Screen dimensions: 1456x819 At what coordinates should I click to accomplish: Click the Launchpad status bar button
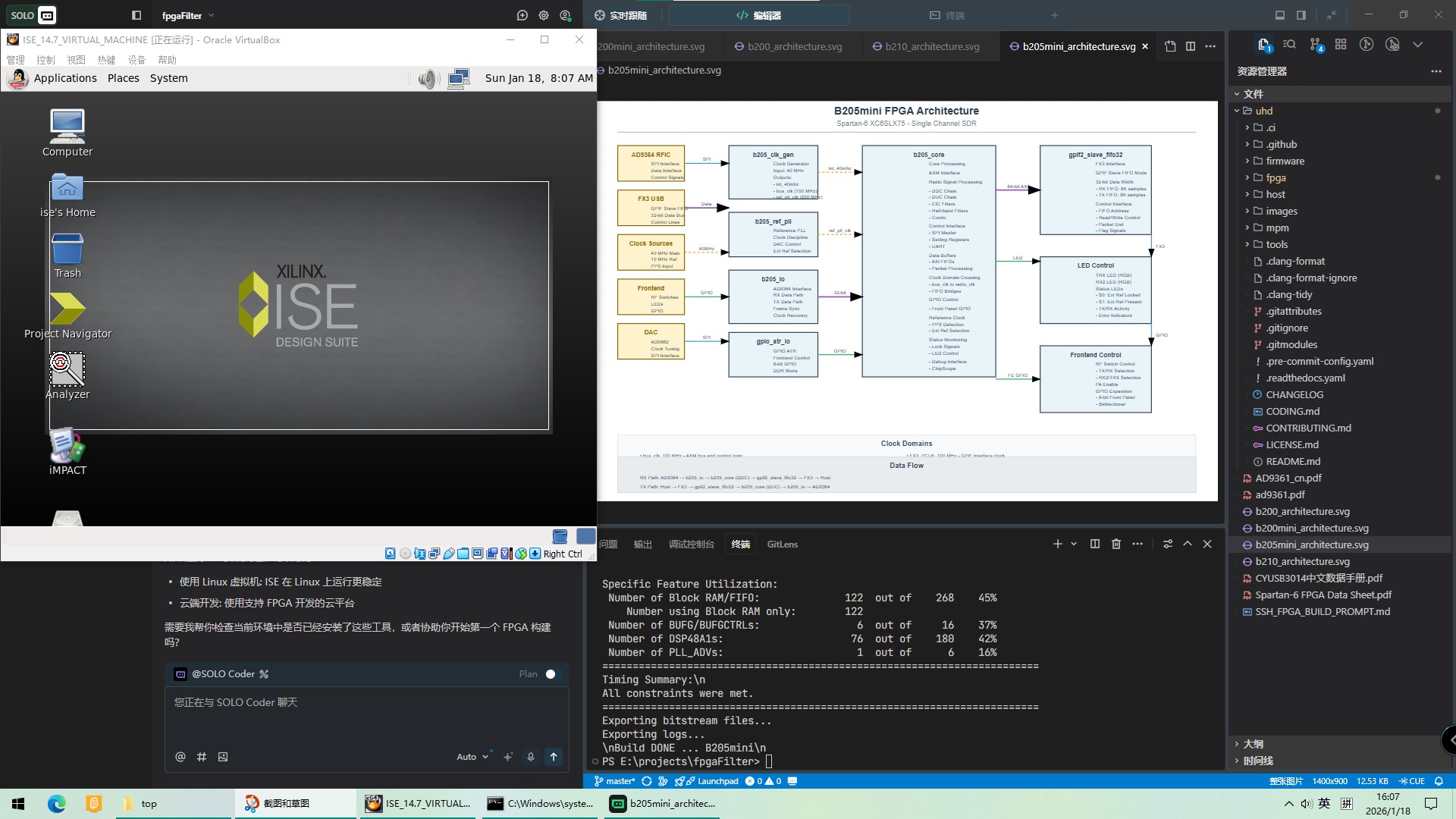click(711, 781)
